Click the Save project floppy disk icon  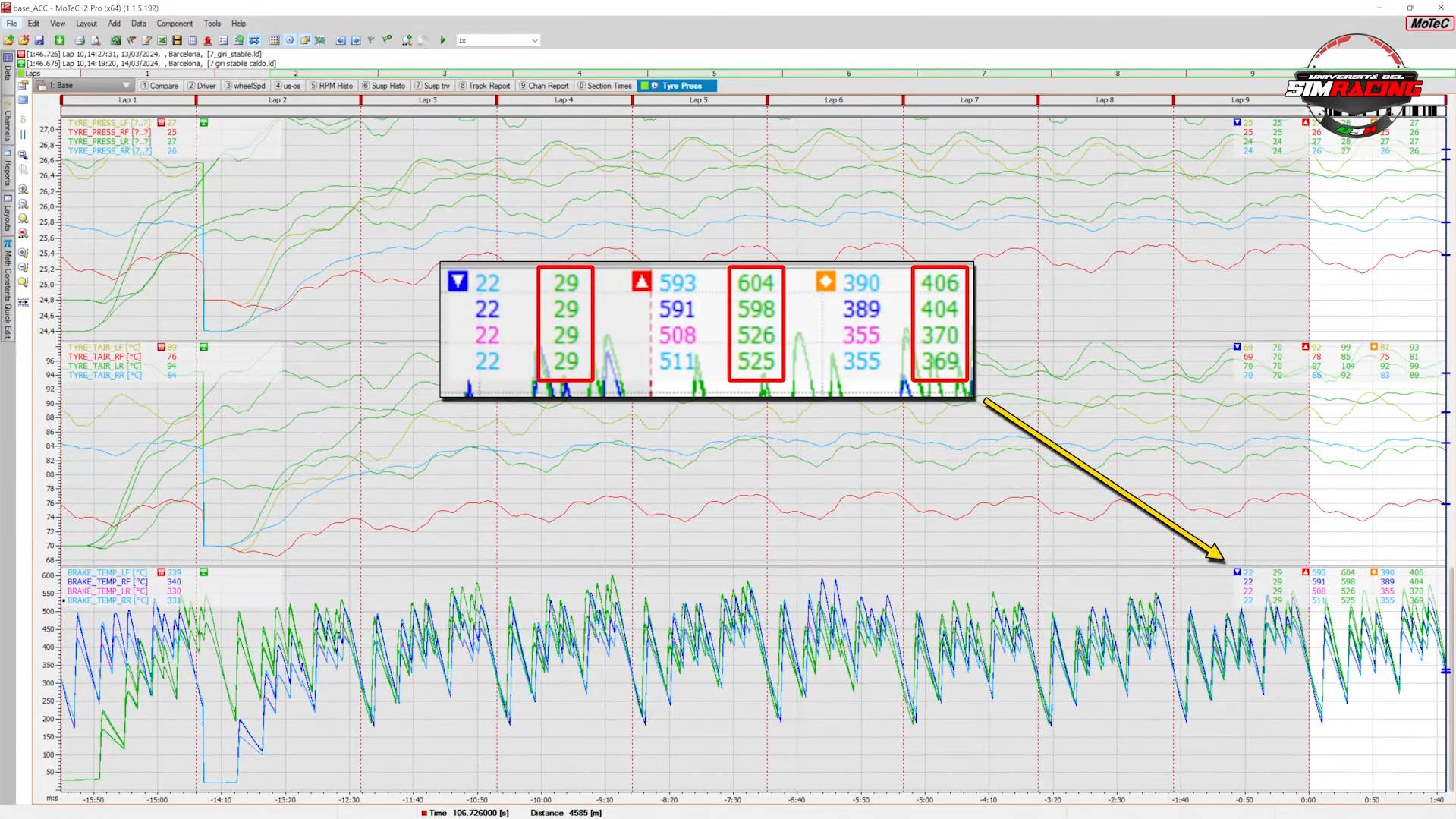39,40
